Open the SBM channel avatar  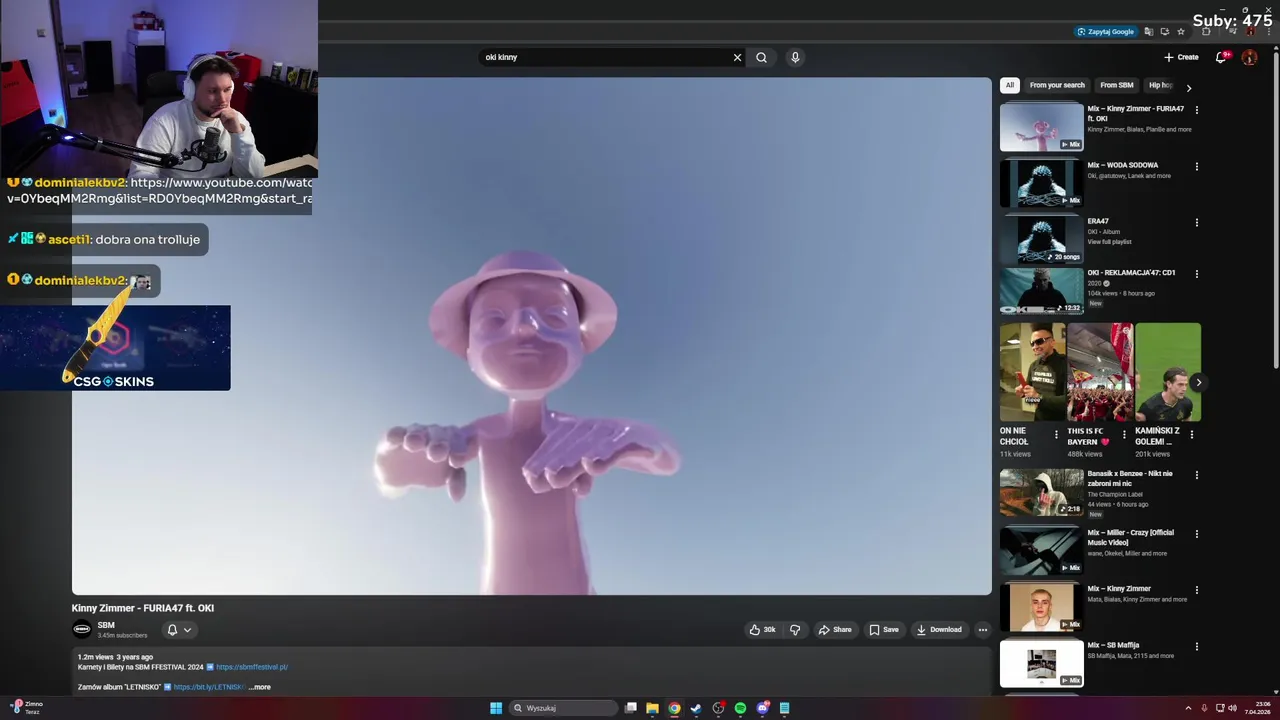pos(82,629)
